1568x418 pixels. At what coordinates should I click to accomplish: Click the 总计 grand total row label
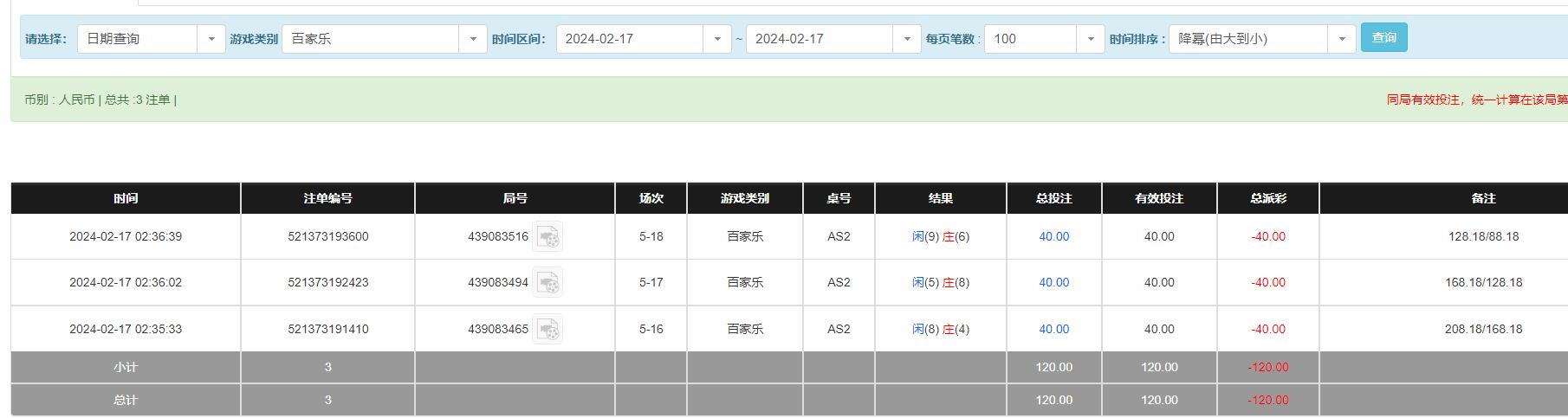click(126, 400)
